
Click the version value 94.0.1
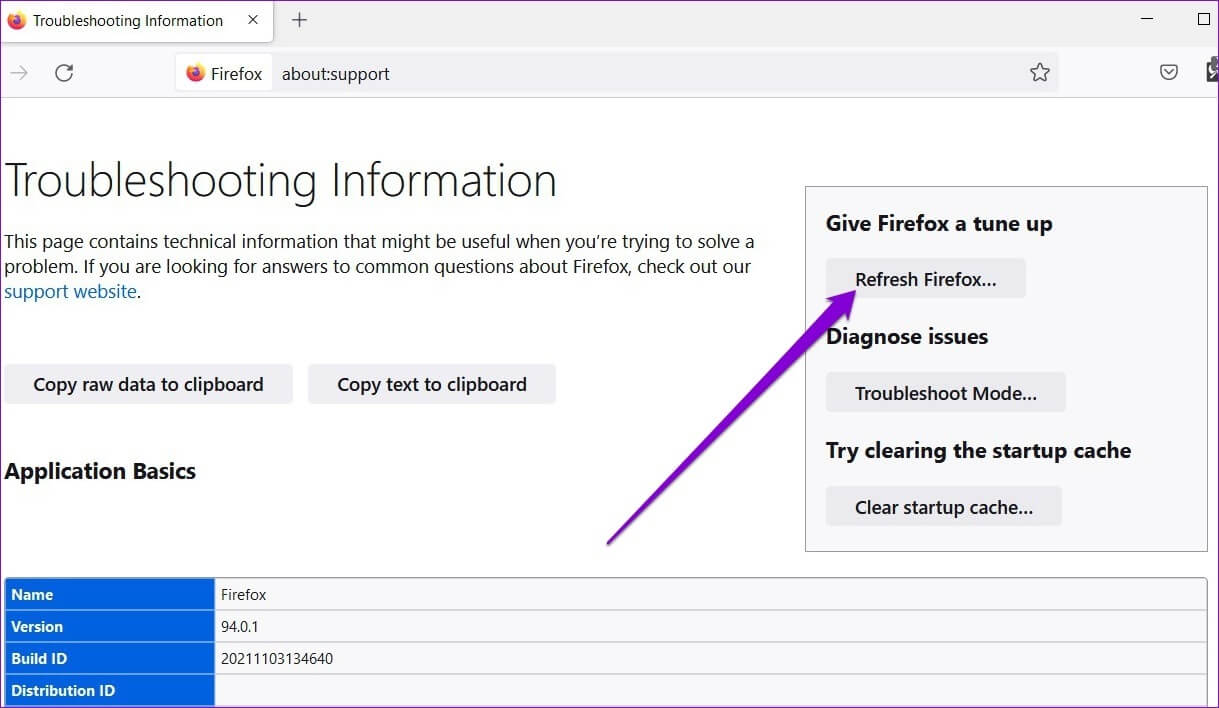click(242, 627)
